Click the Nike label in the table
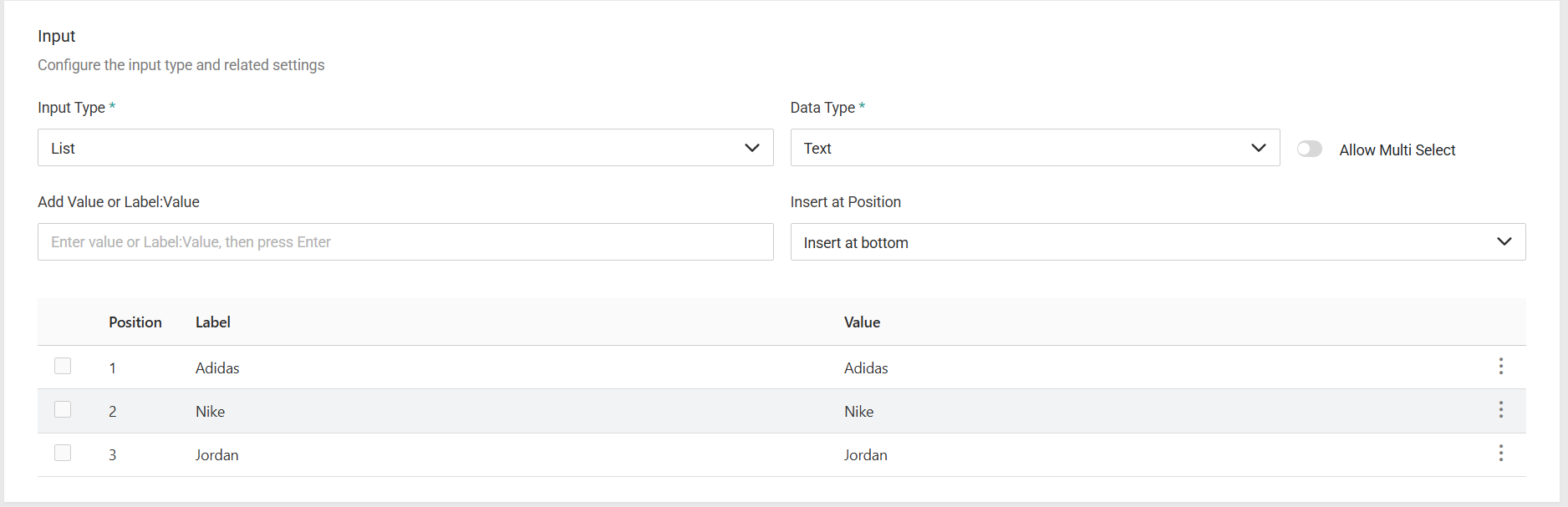This screenshot has height=507, width=1568. (210, 411)
